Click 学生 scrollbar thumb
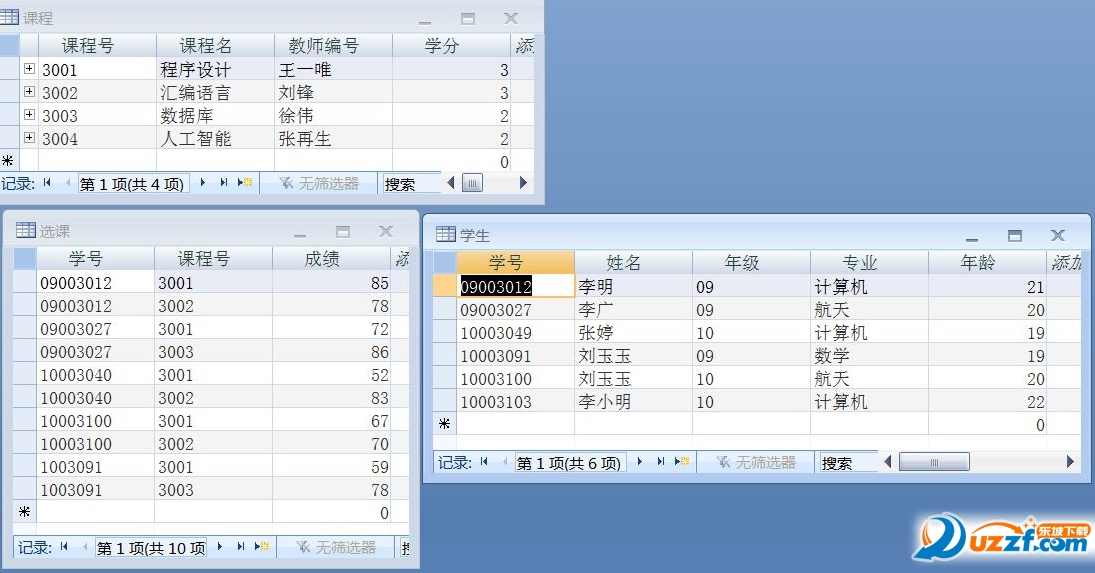1095x573 pixels. (934, 462)
